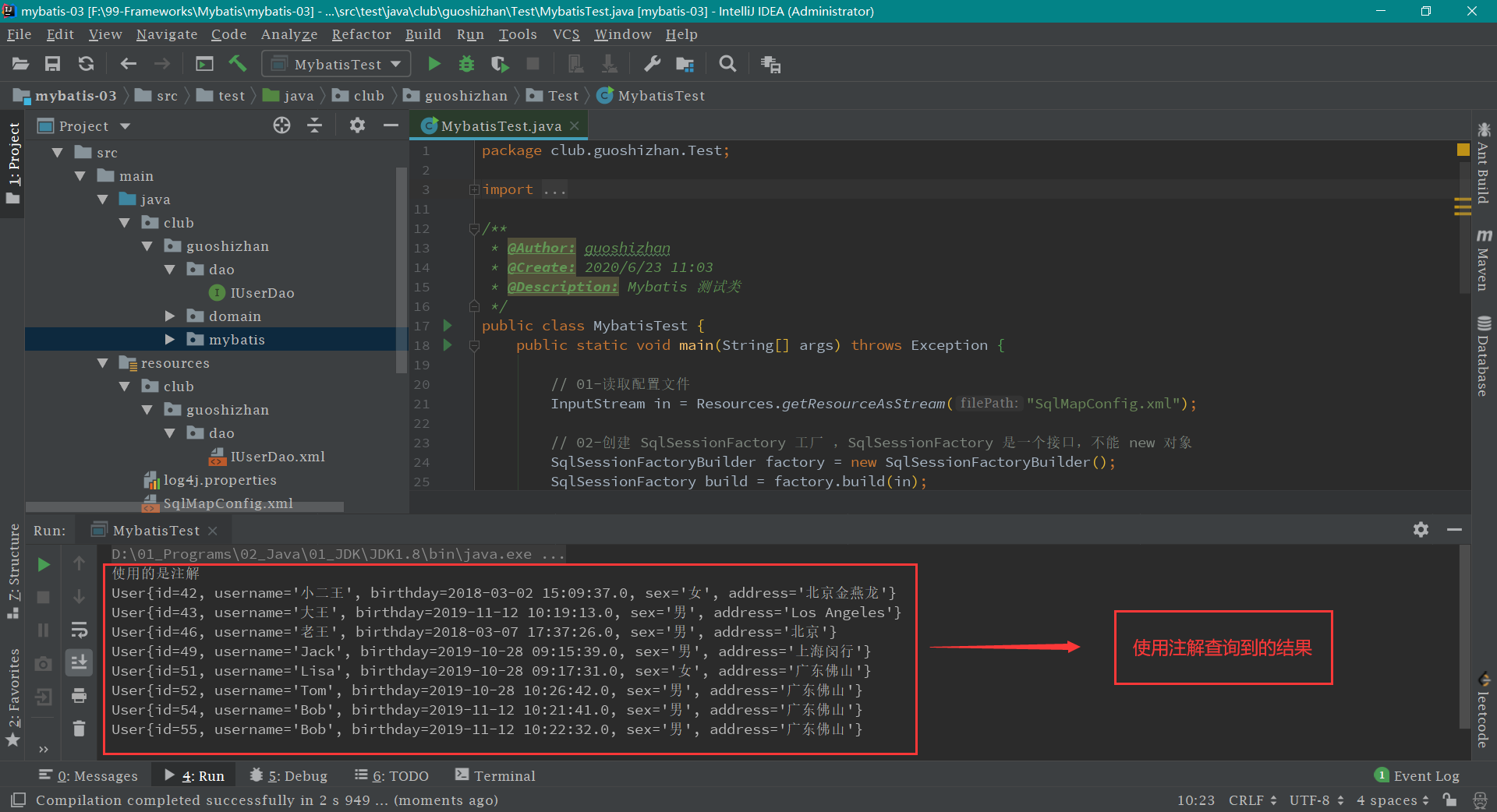This screenshot has height=812, width=1497.
Task: Open Search Everywhere magnifier icon
Action: pyautogui.click(x=727, y=64)
